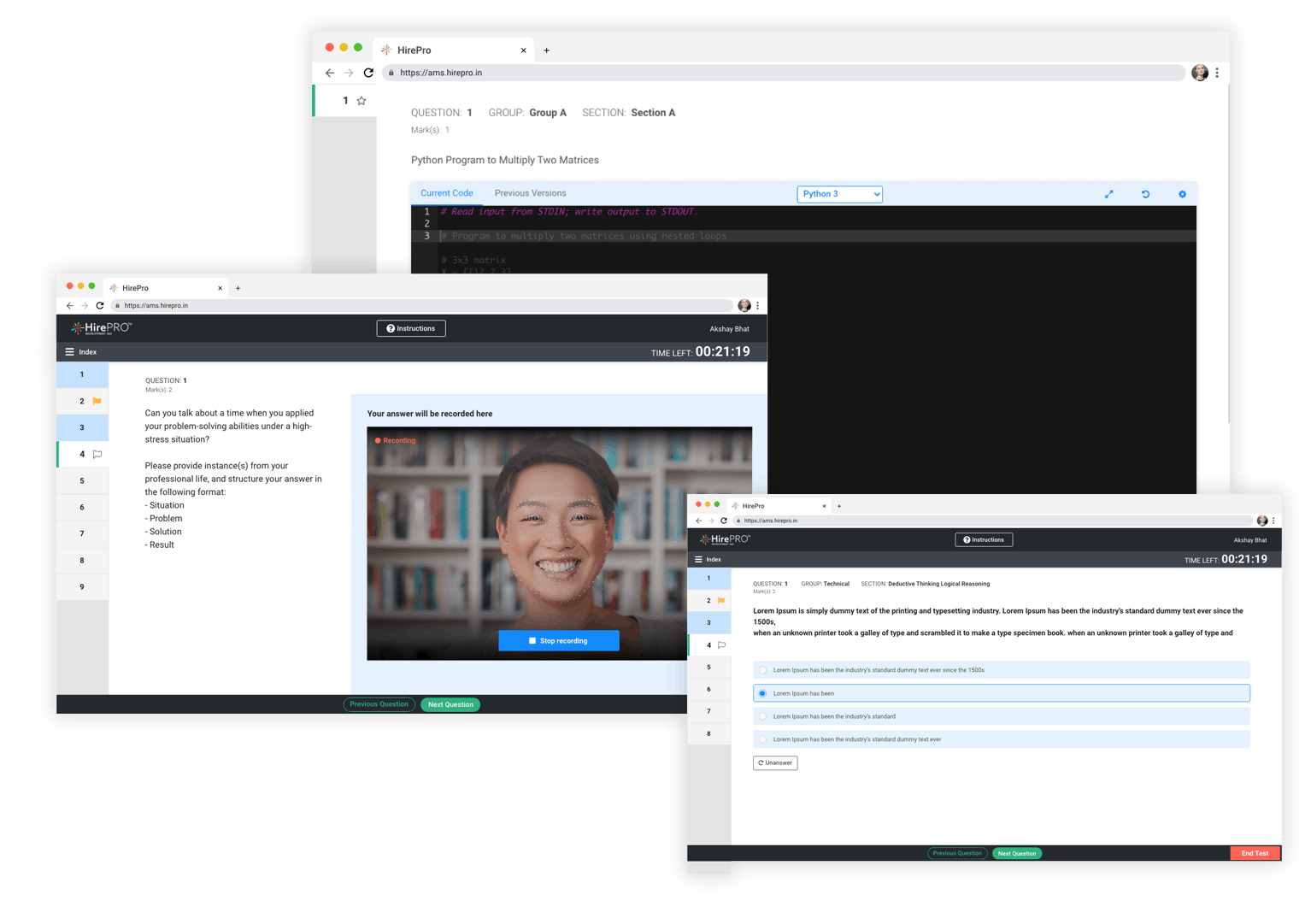Select option ending 'standard dummy text ever'

pos(1002,739)
